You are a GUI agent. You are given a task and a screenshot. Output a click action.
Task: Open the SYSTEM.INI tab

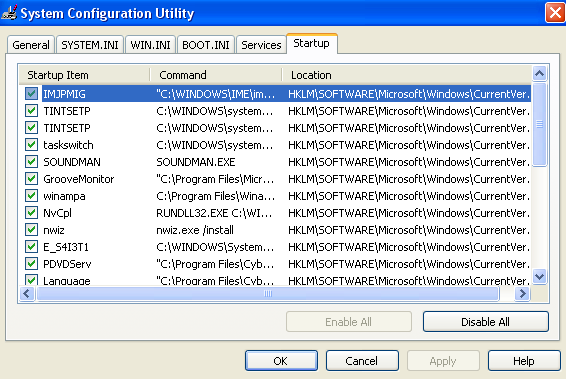[90, 45]
